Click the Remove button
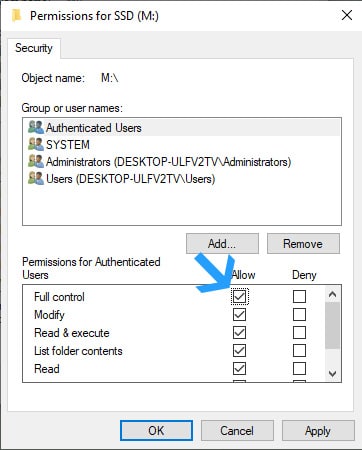This screenshot has width=362, height=450. [303, 244]
